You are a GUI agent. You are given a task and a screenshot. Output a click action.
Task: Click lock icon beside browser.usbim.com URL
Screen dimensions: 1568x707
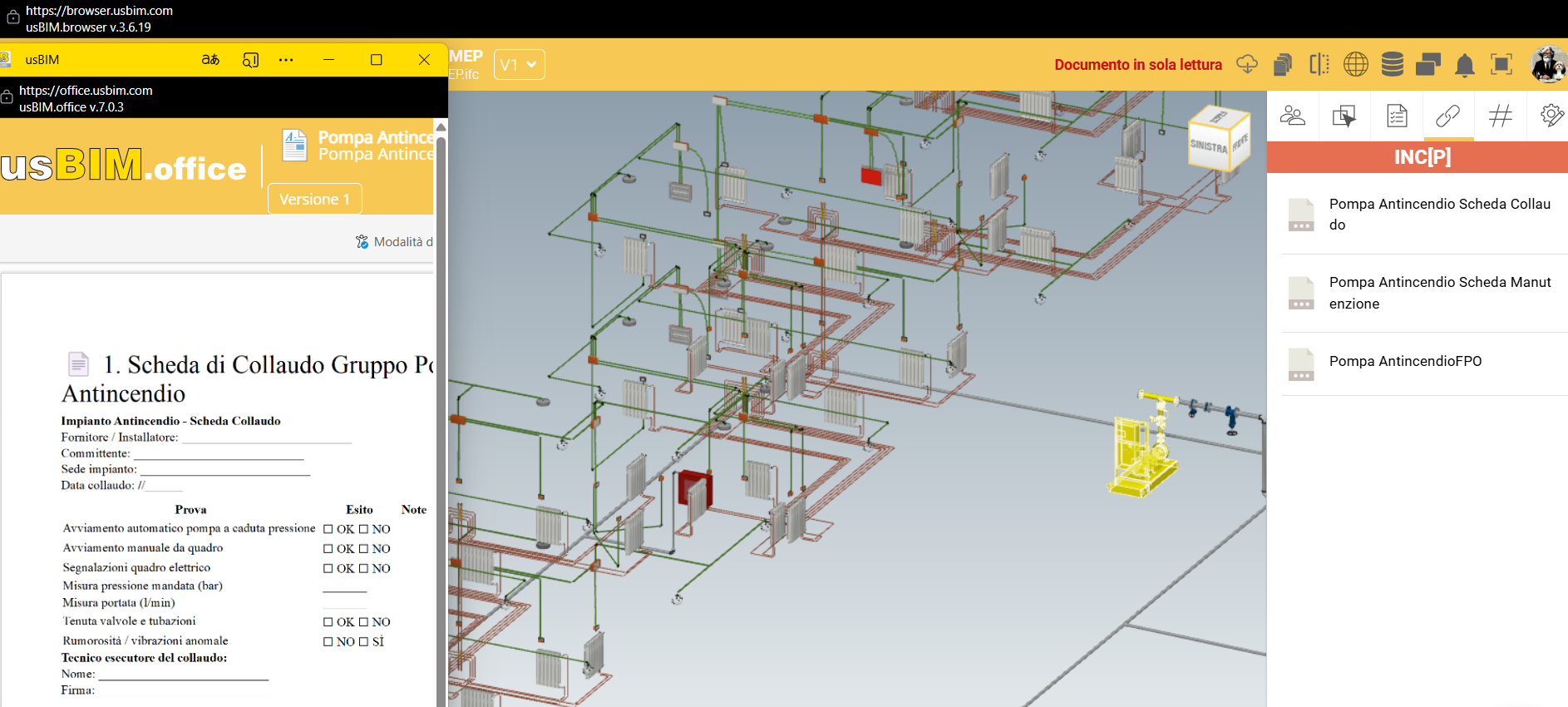click(x=13, y=17)
